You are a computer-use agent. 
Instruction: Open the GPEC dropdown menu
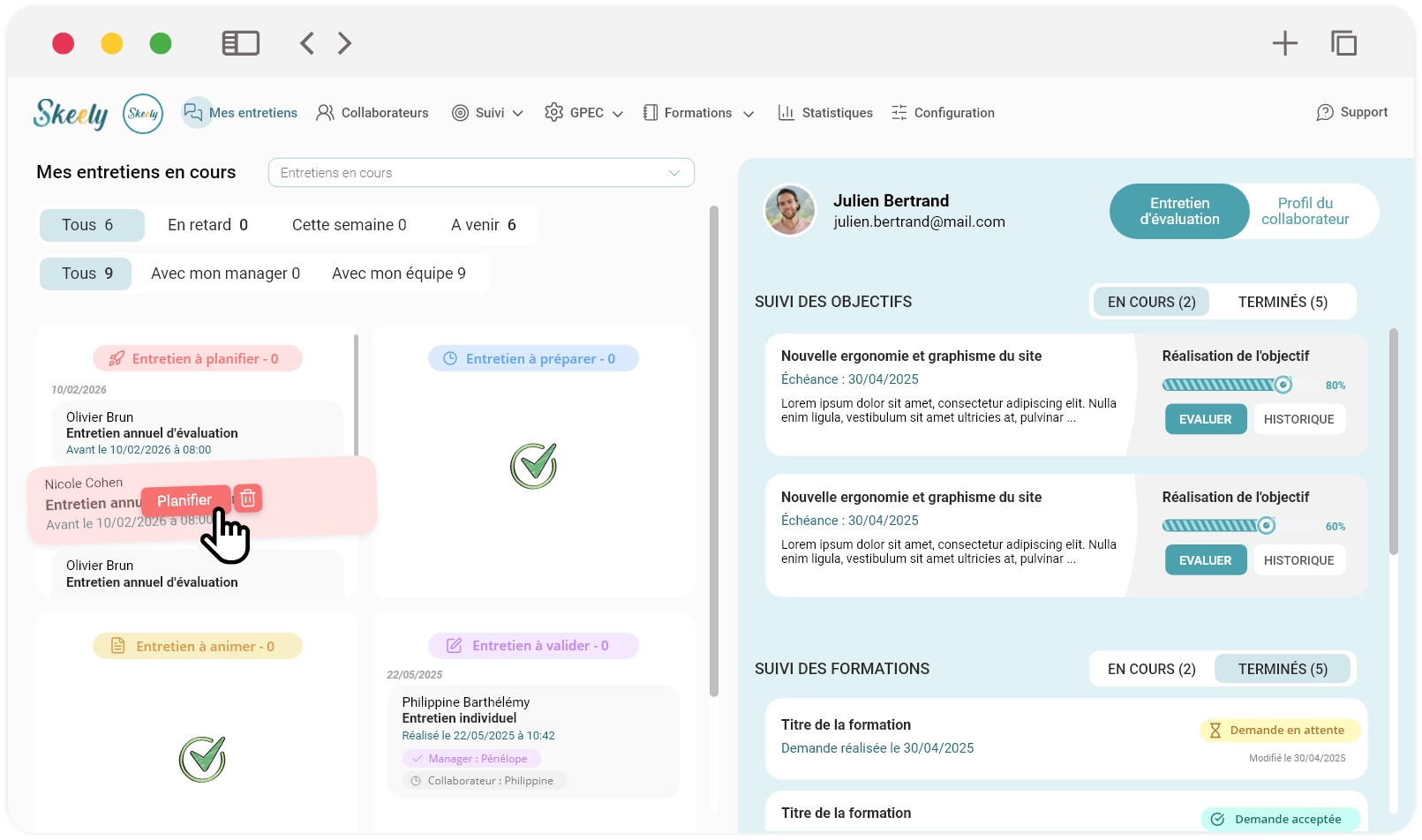tap(584, 113)
